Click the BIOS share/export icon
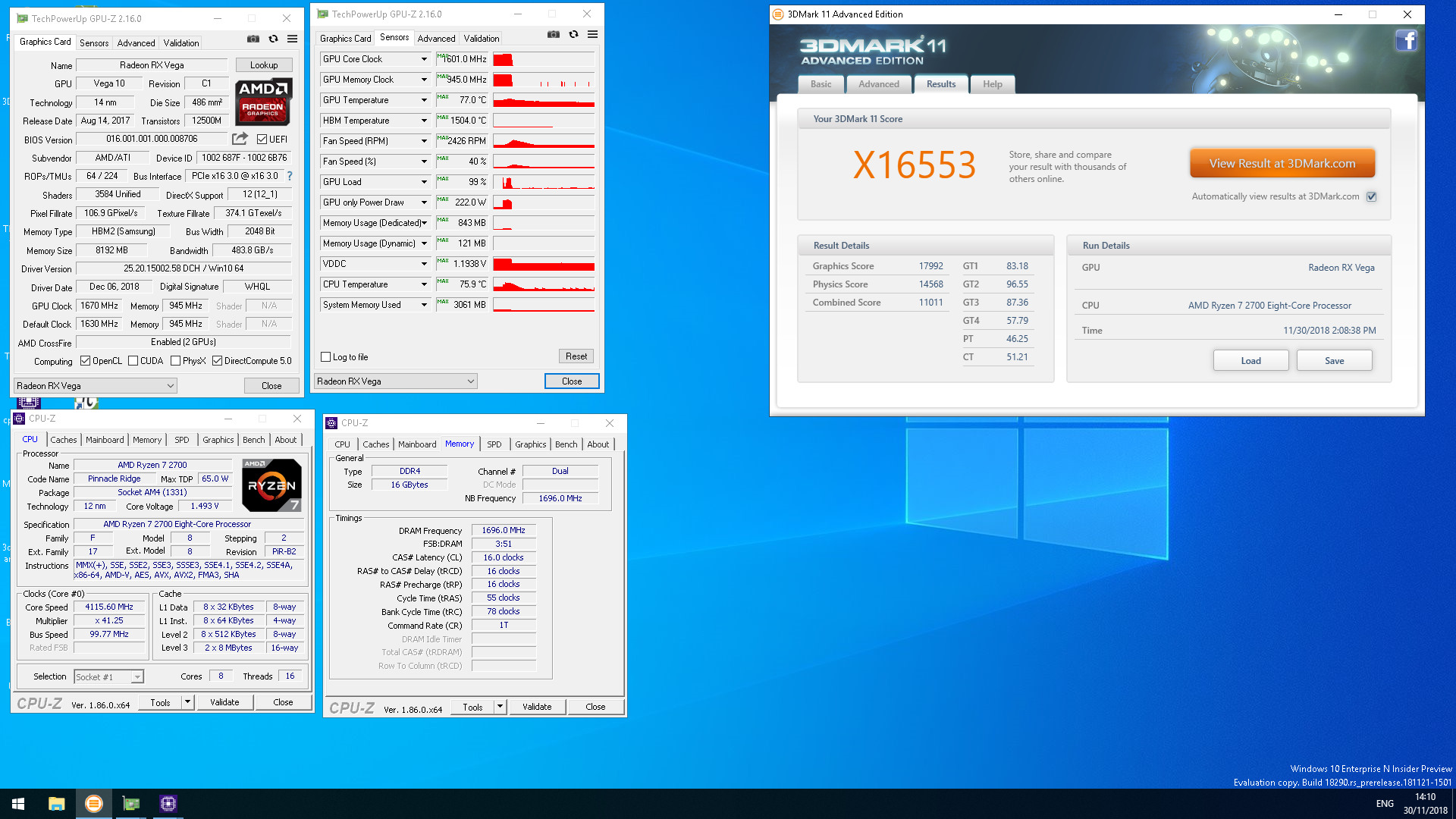Viewport: 1456px width, 819px height. point(240,138)
